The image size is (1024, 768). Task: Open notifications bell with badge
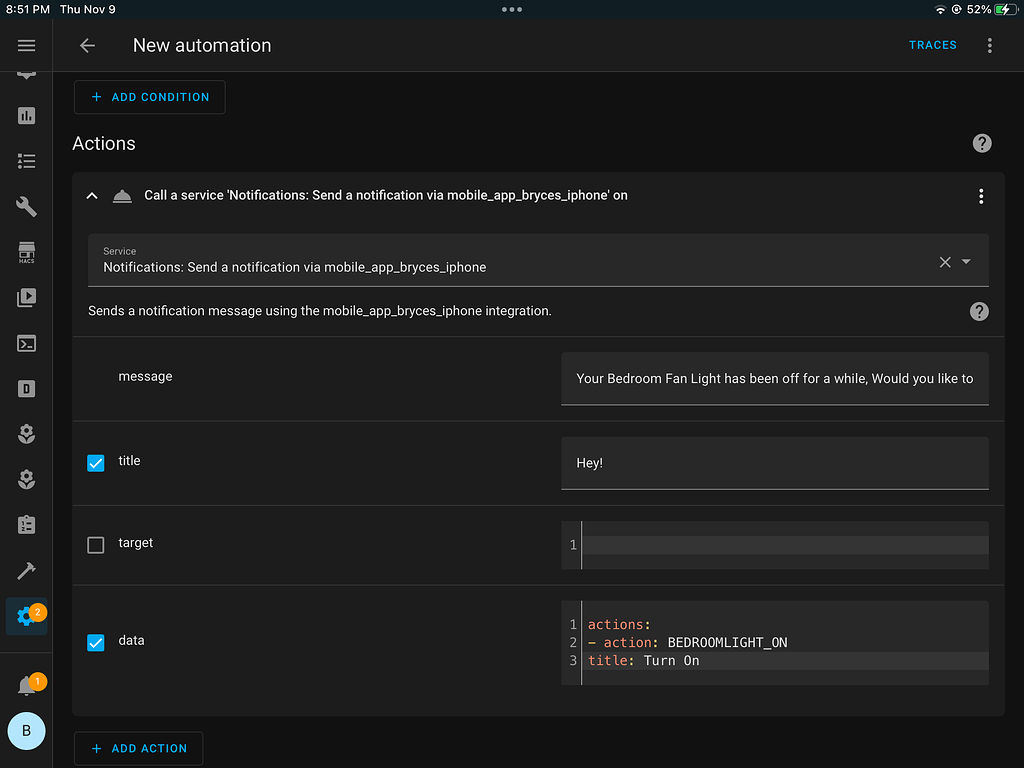click(26, 683)
